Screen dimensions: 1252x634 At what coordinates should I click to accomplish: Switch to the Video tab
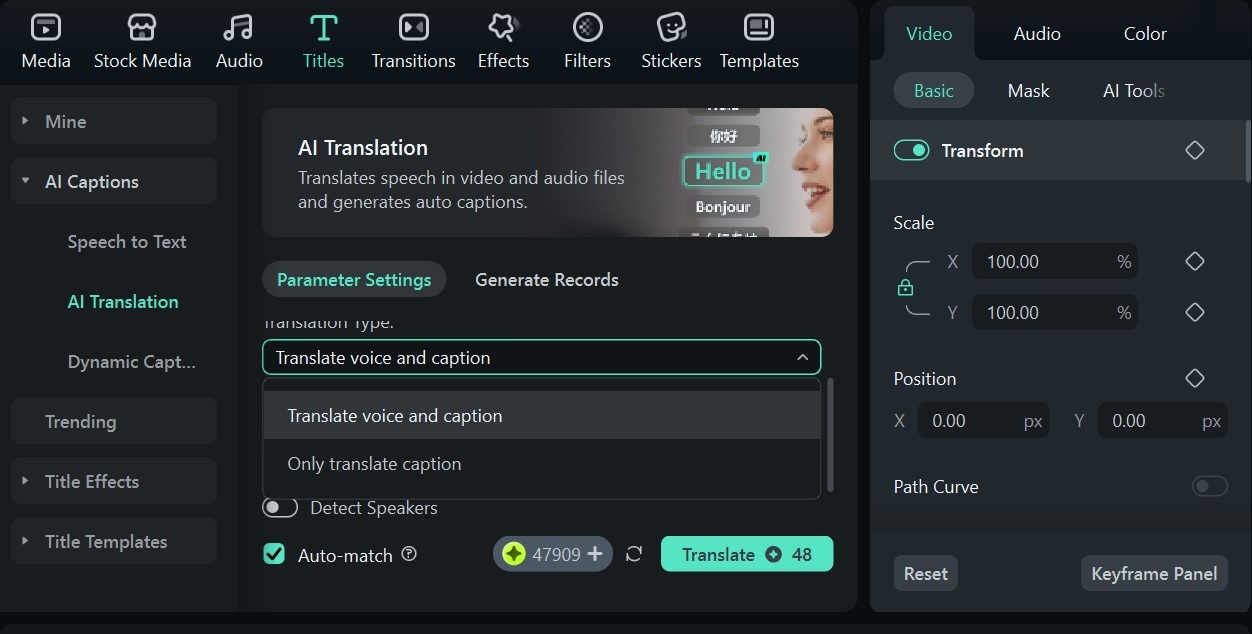929,33
